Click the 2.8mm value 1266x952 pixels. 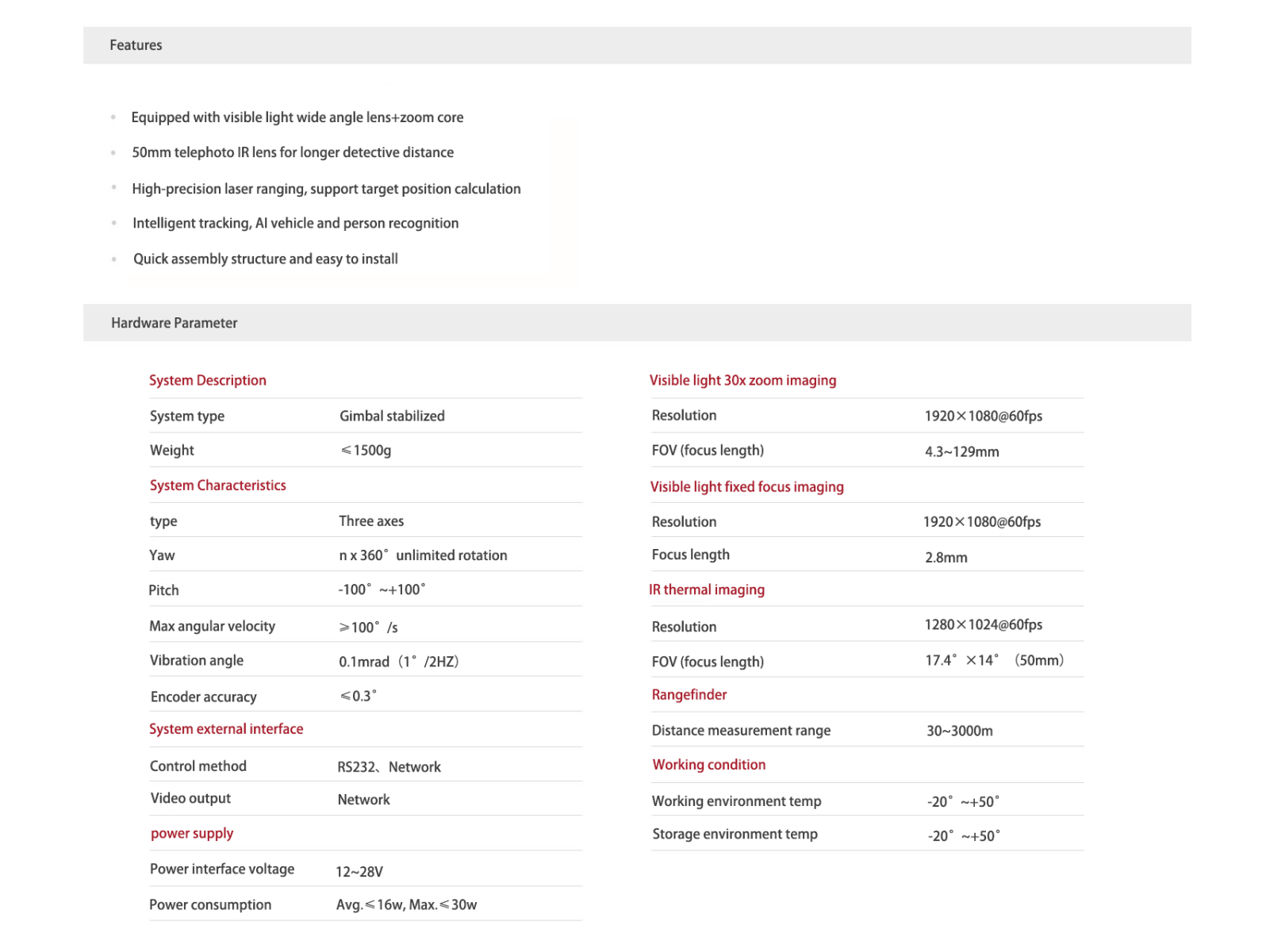(x=946, y=558)
